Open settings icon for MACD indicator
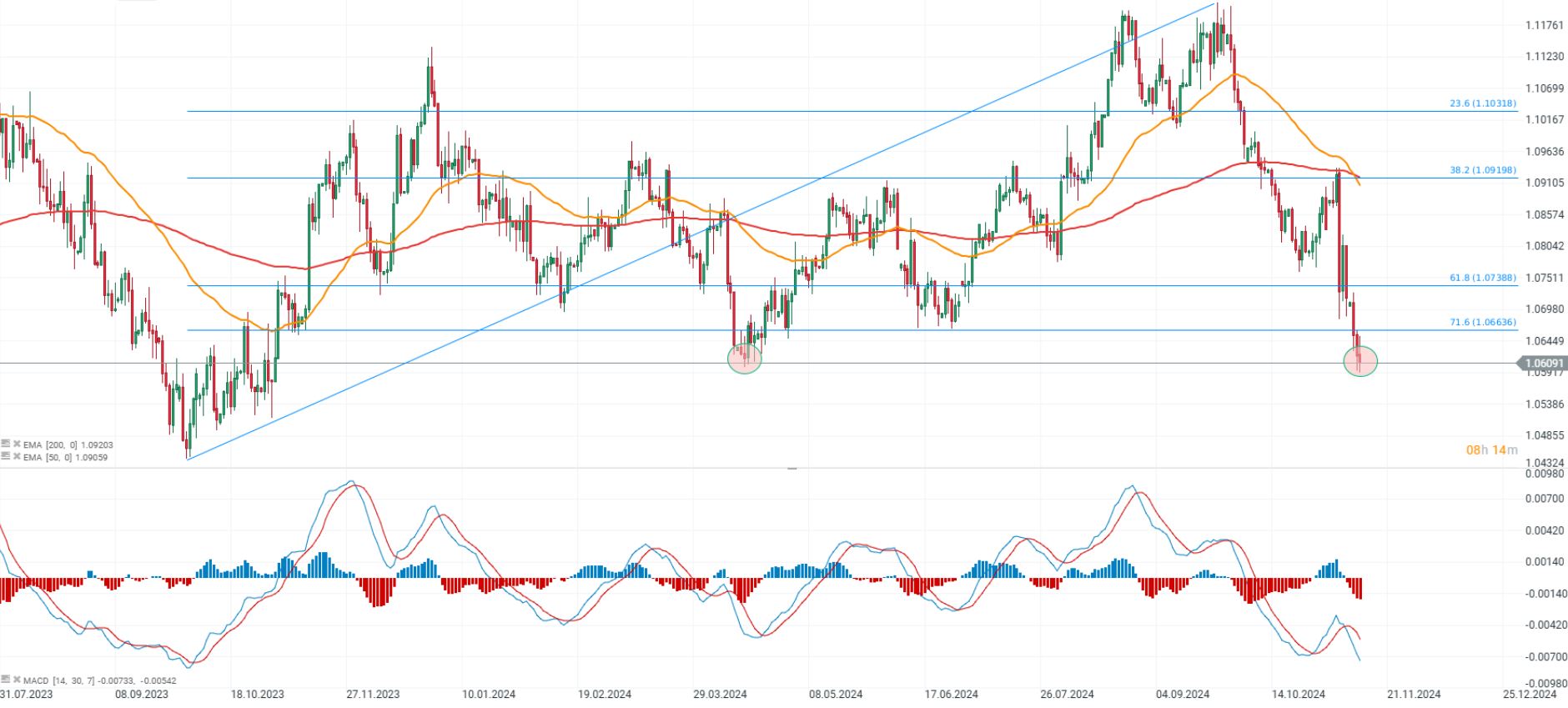The width and height of the screenshot is (1568, 708). tap(5, 680)
